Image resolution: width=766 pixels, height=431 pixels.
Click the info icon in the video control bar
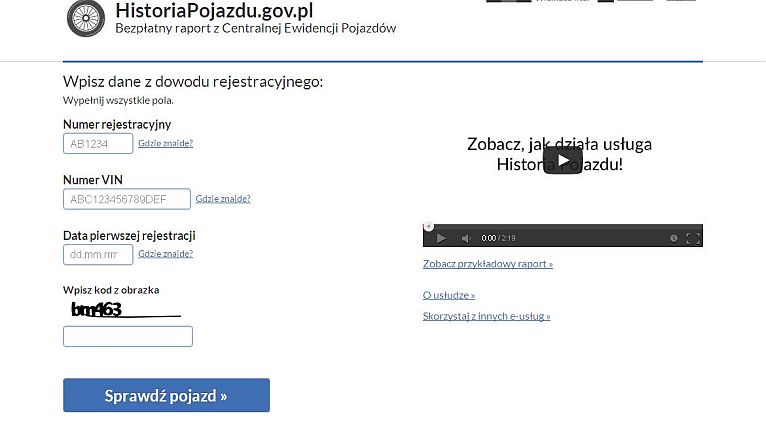673,238
